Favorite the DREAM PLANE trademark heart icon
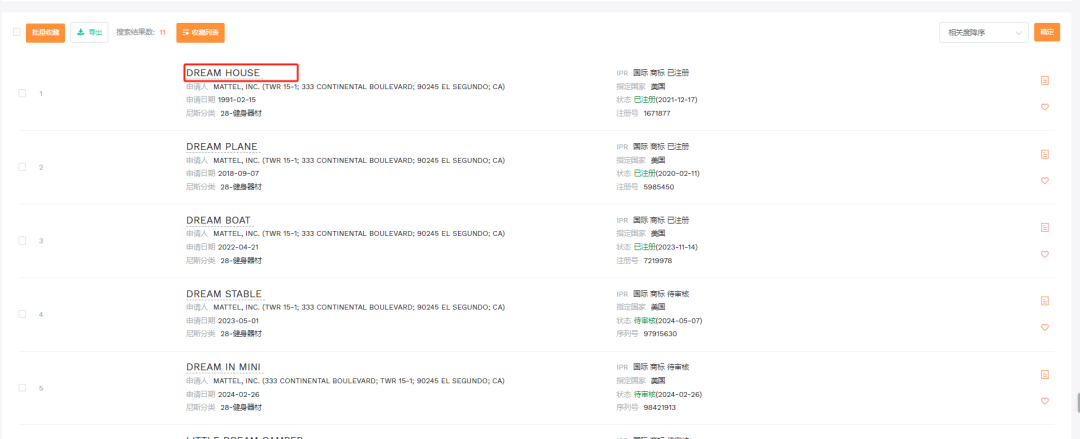This screenshot has width=1080, height=439. coord(1045,181)
